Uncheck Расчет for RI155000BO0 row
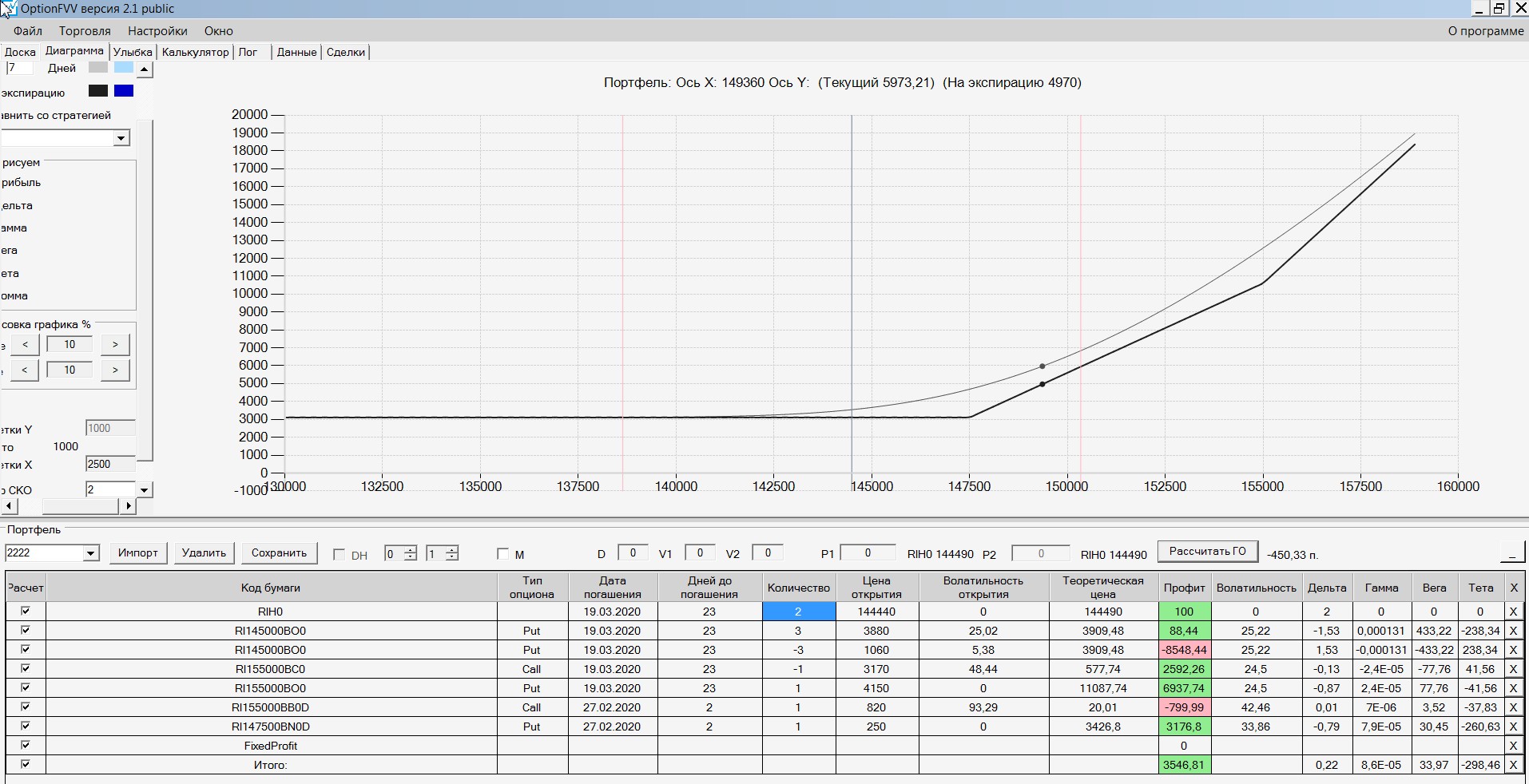Viewport: 1529px width, 784px height. [26, 687]
